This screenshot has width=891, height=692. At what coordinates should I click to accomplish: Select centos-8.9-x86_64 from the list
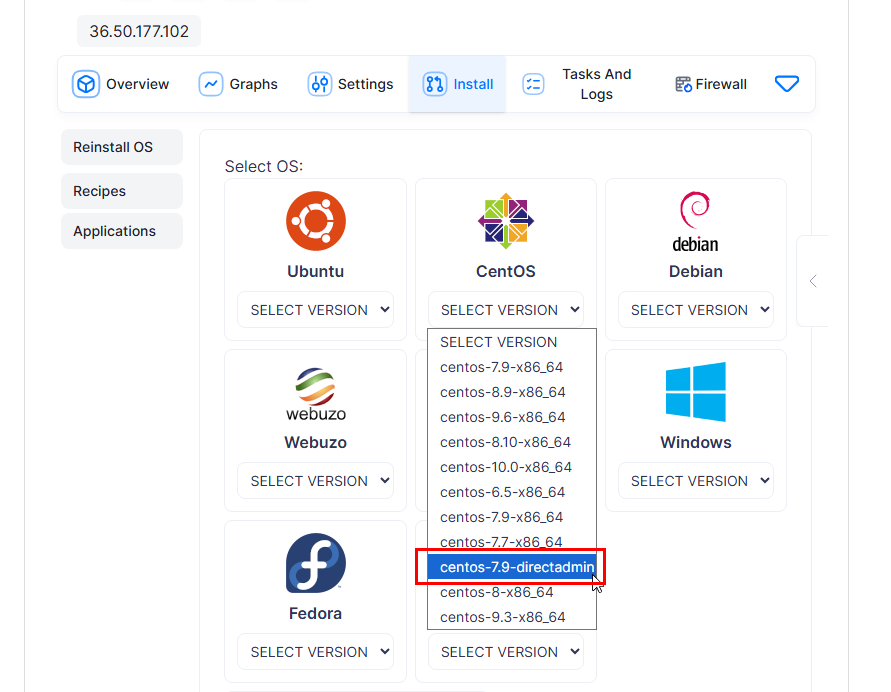click(512, 392)
